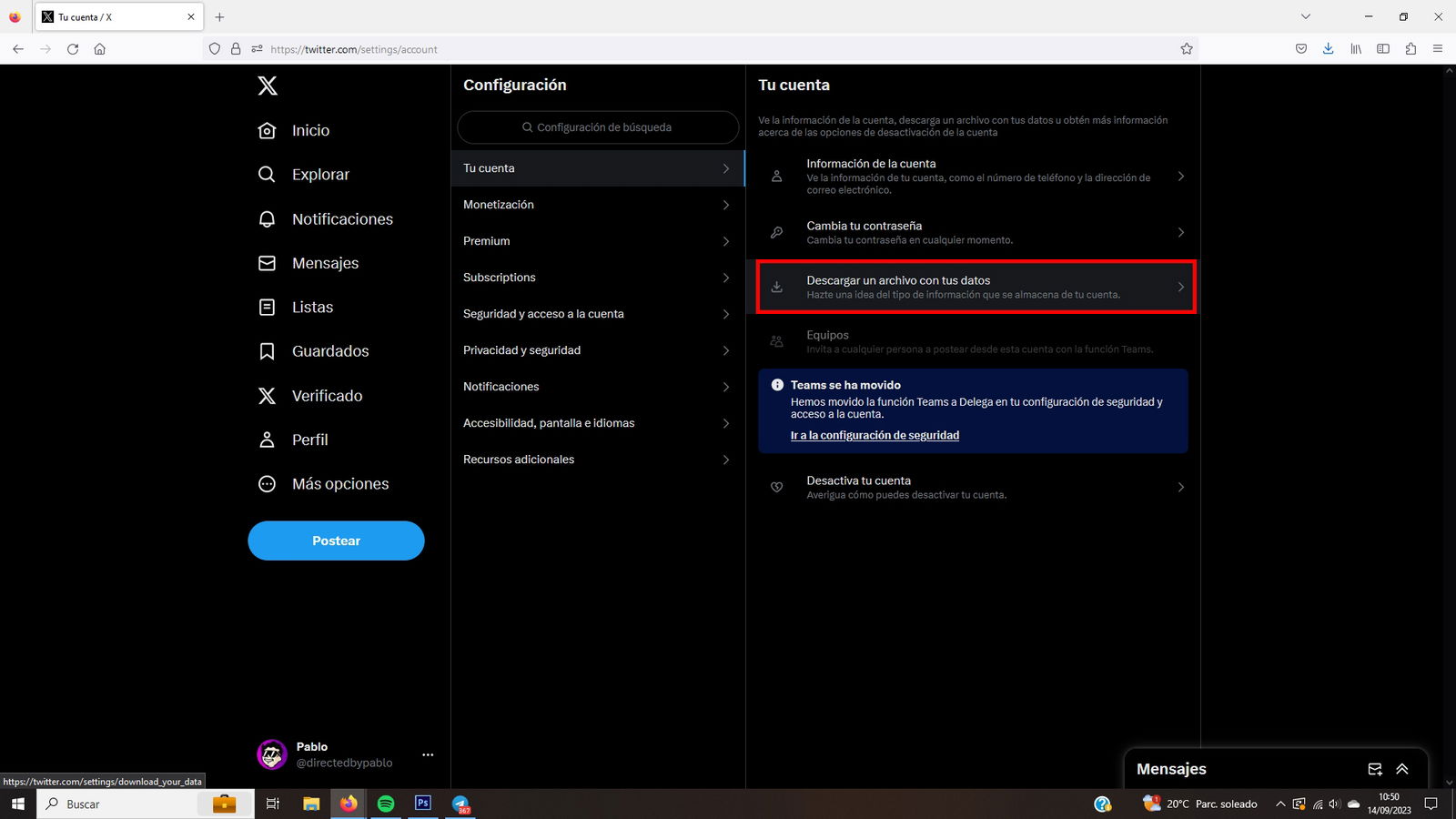
Task: Expand chevron beside Monetización
Action: (x=725, y=205)
